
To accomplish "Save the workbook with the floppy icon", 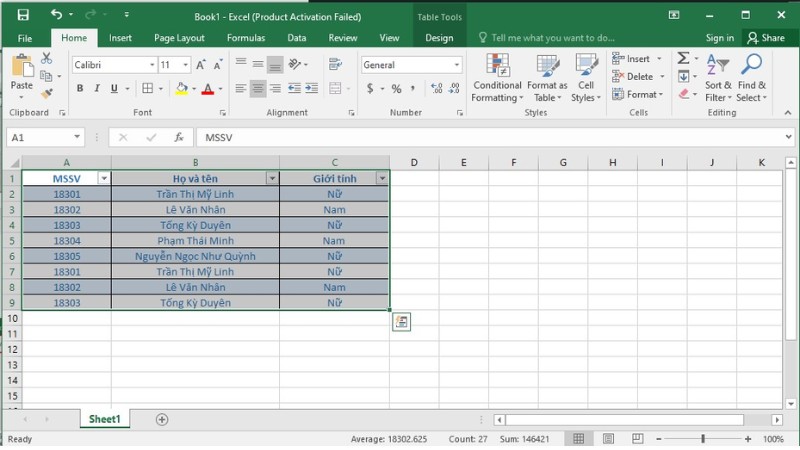I will click(x=23, y=15).
